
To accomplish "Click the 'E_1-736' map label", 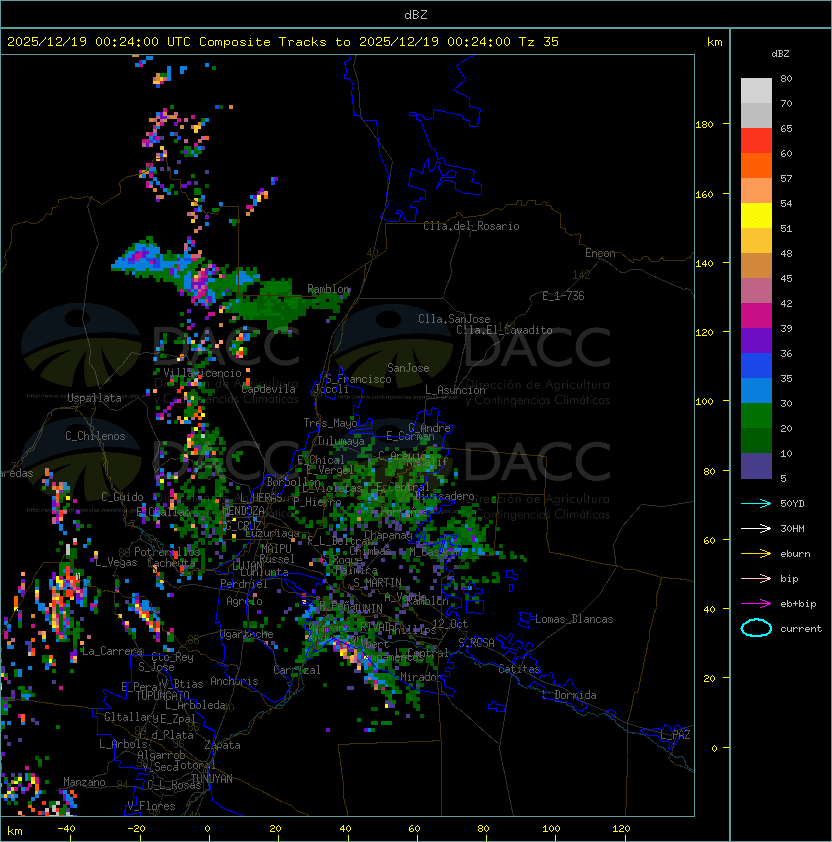I will pyautogui.click(x=563, y=296).
